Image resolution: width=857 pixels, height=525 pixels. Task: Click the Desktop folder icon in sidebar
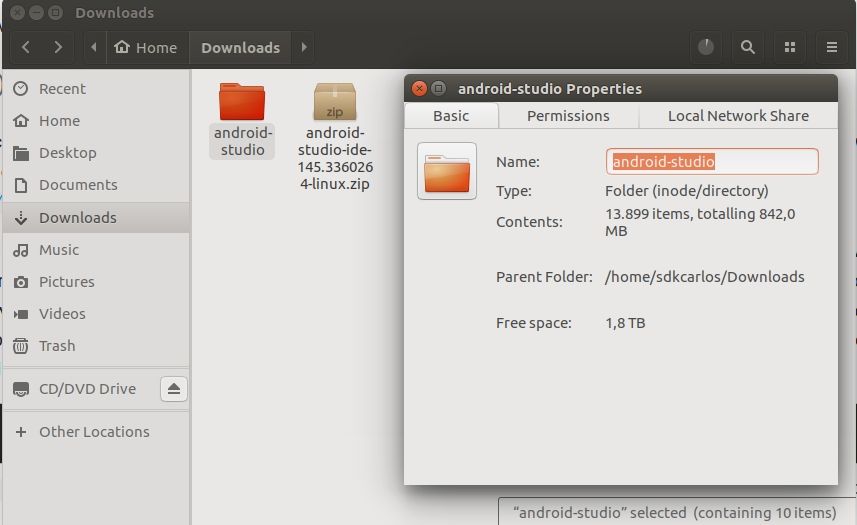point(21,154)
